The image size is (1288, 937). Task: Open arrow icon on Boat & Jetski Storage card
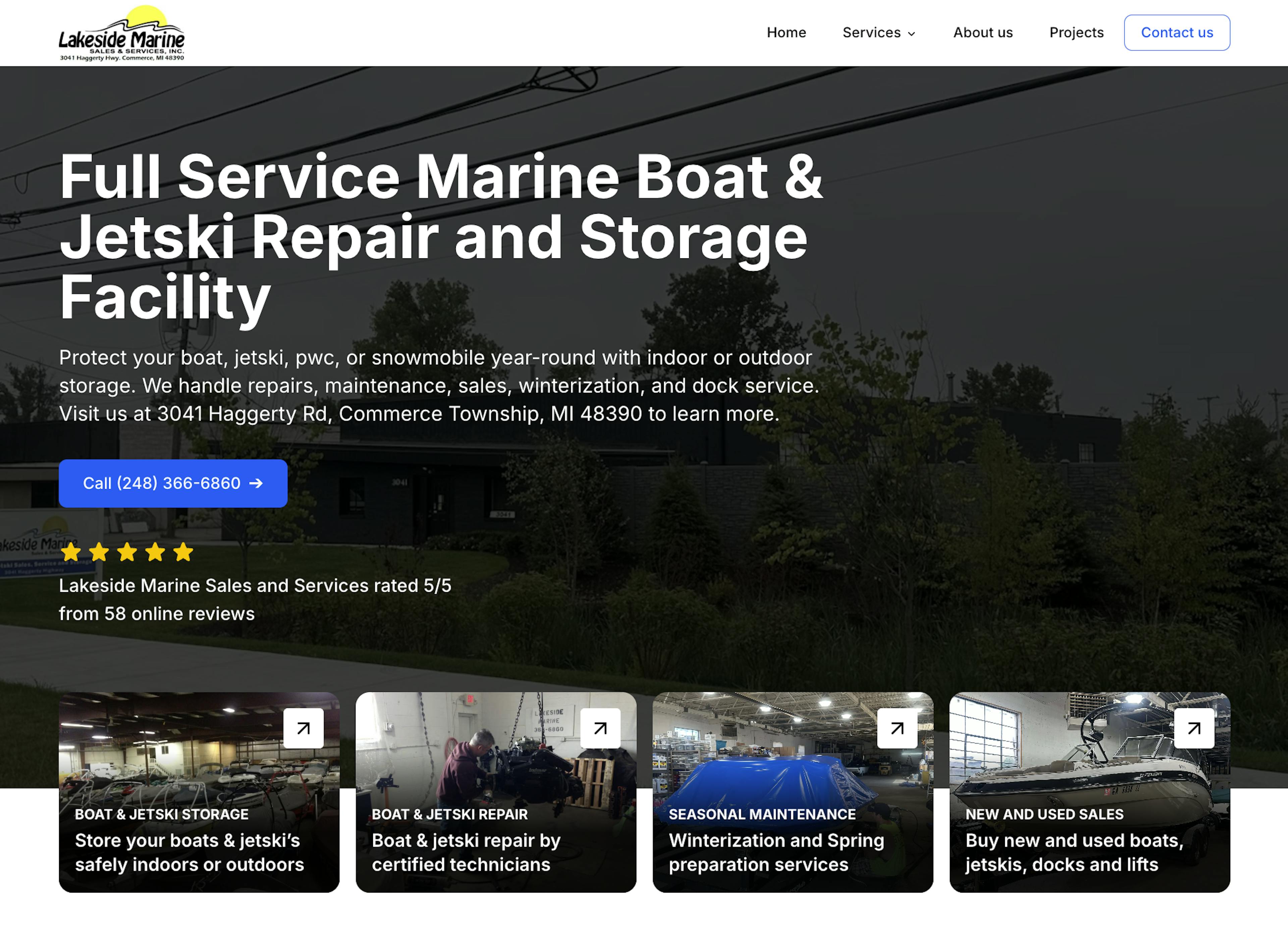(x=303, y=728)
